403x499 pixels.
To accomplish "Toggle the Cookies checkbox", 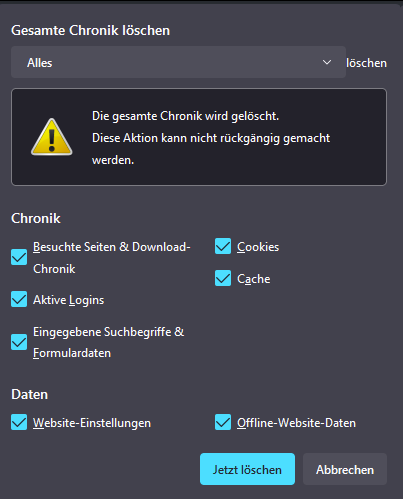I will tap(223, 246).
